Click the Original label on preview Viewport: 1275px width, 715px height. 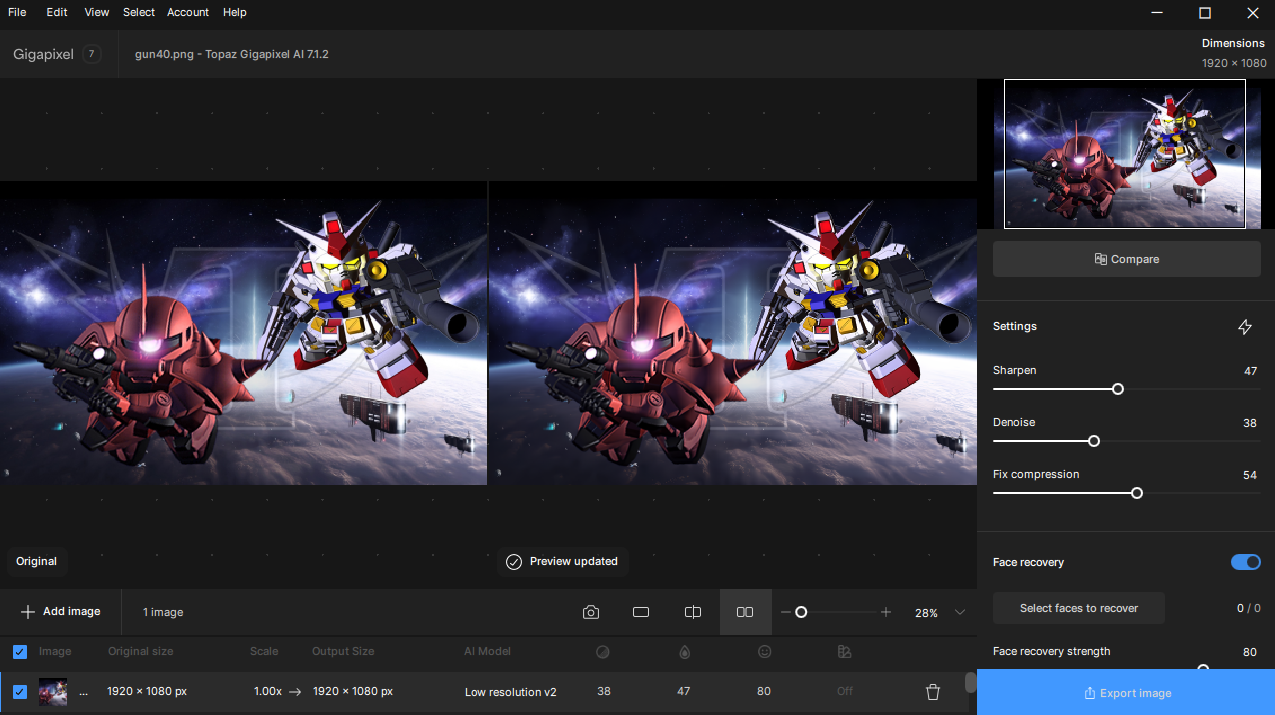point(37,562)
